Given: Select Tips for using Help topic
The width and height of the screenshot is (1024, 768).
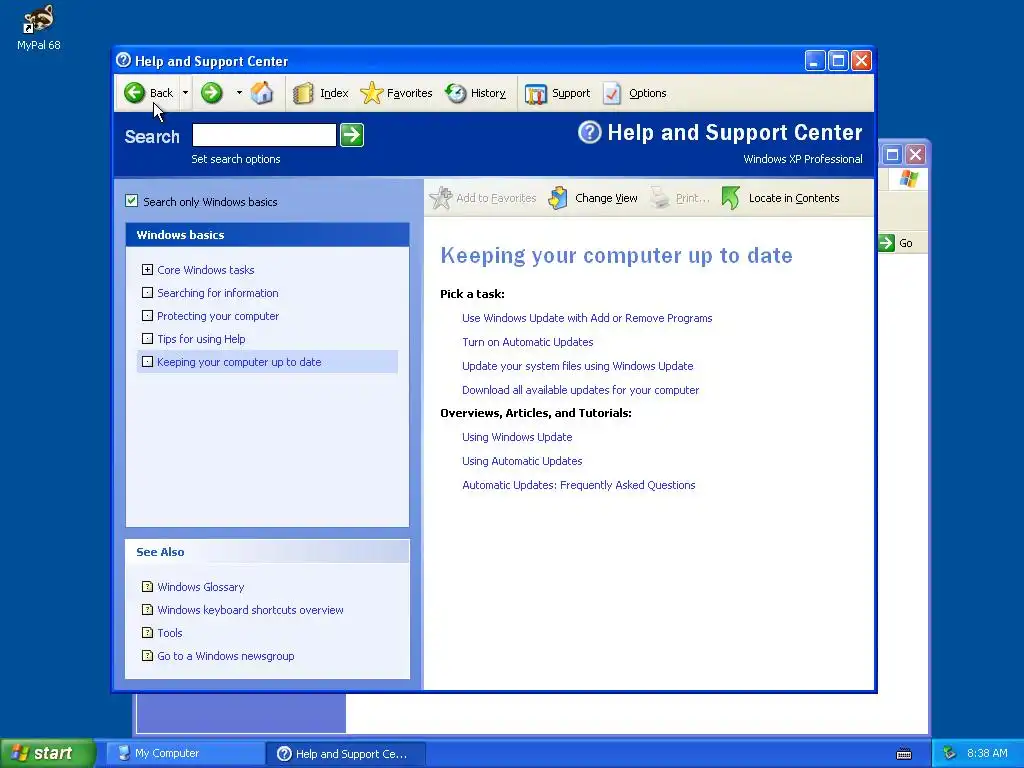Looking at the screenshot, I should (201, 339).
